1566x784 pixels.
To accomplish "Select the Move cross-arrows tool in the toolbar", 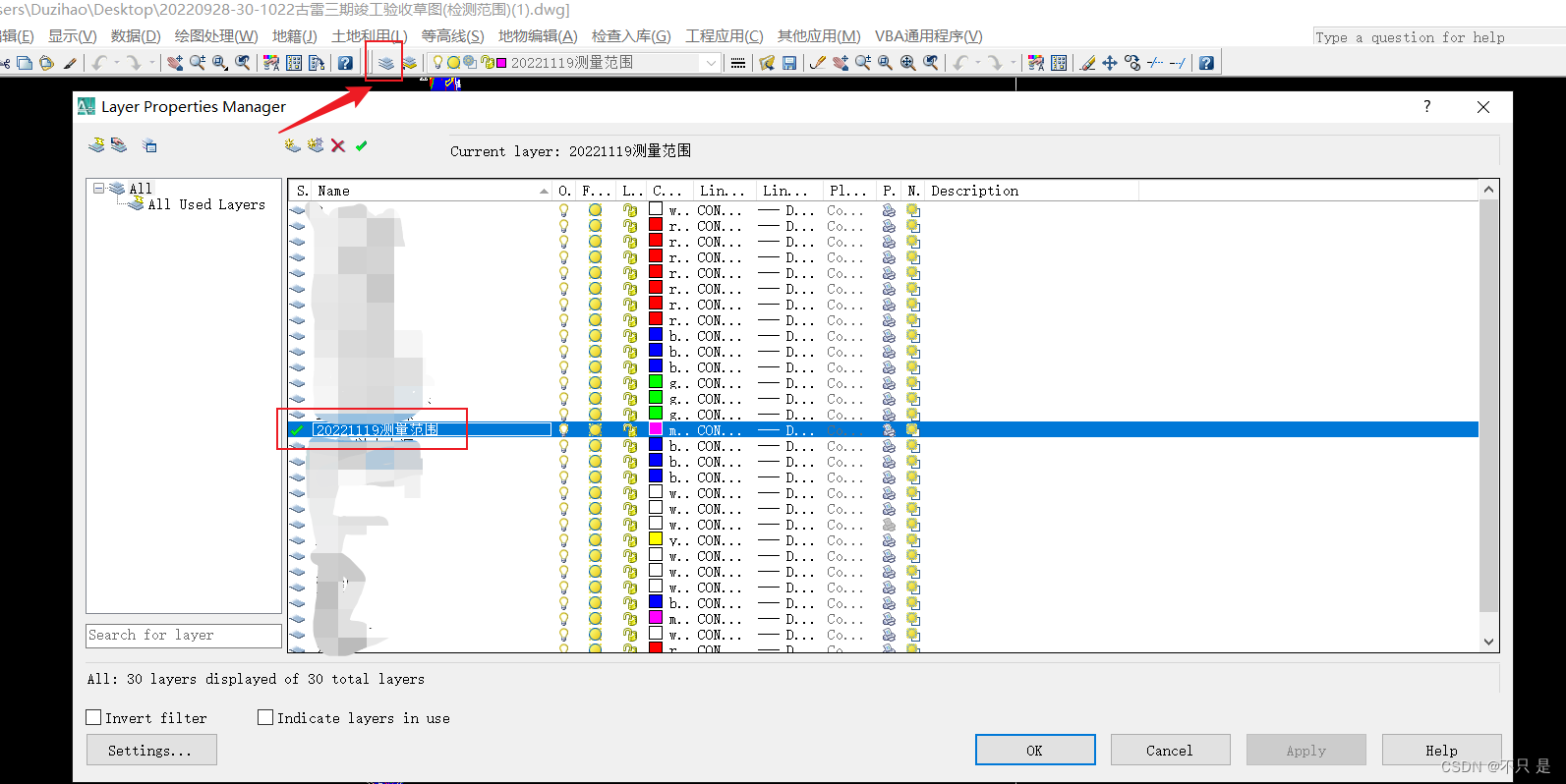I will pos(1110,63).
